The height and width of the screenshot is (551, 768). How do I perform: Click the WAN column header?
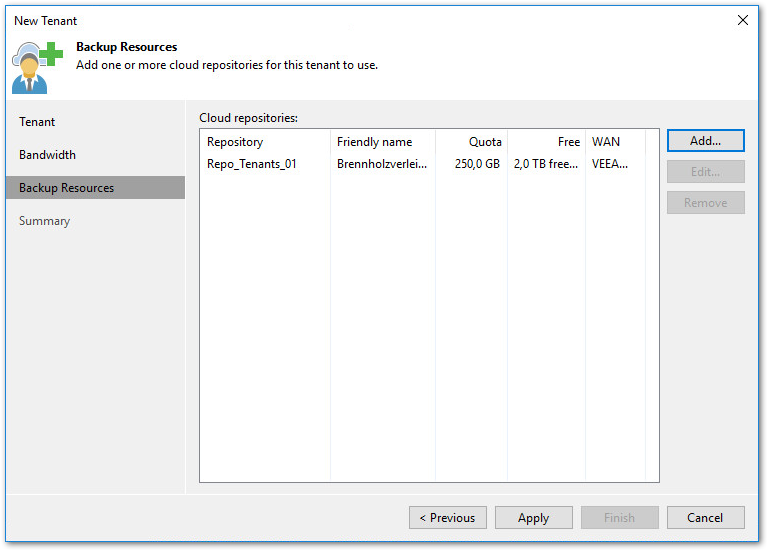pyautogui.click(x=606, y=142)
